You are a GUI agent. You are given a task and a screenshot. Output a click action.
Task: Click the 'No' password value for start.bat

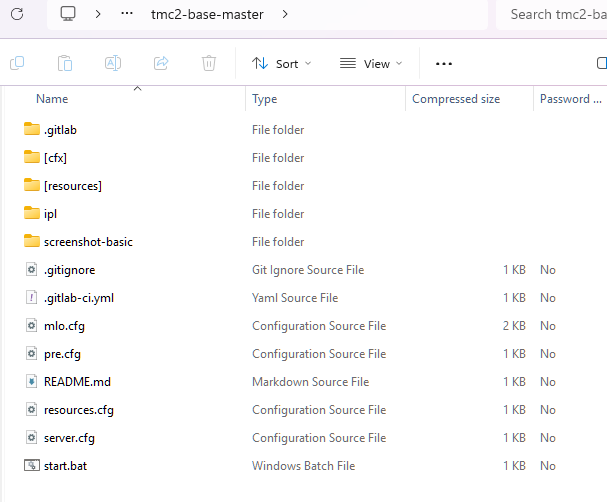point(548,466)
